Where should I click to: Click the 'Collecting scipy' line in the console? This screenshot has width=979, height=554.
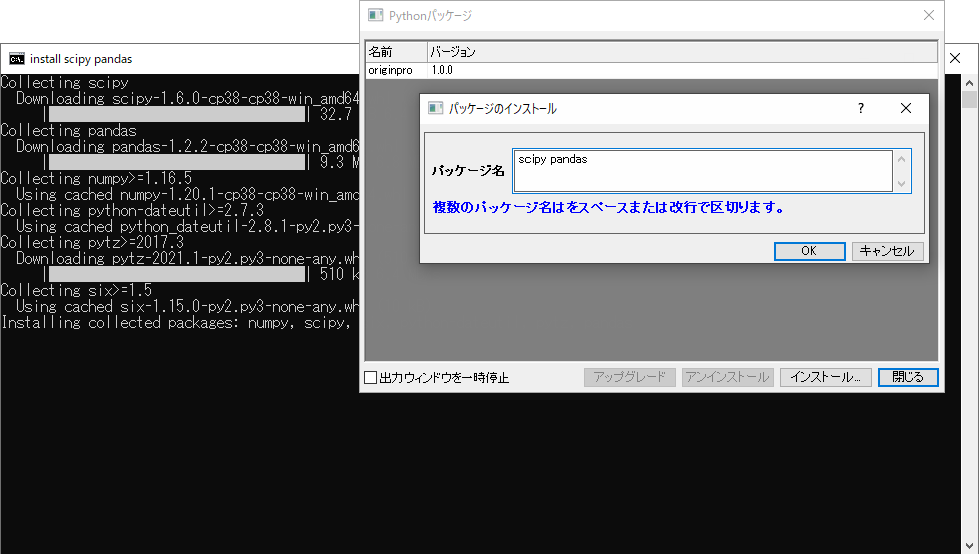(x=65, y=82)
